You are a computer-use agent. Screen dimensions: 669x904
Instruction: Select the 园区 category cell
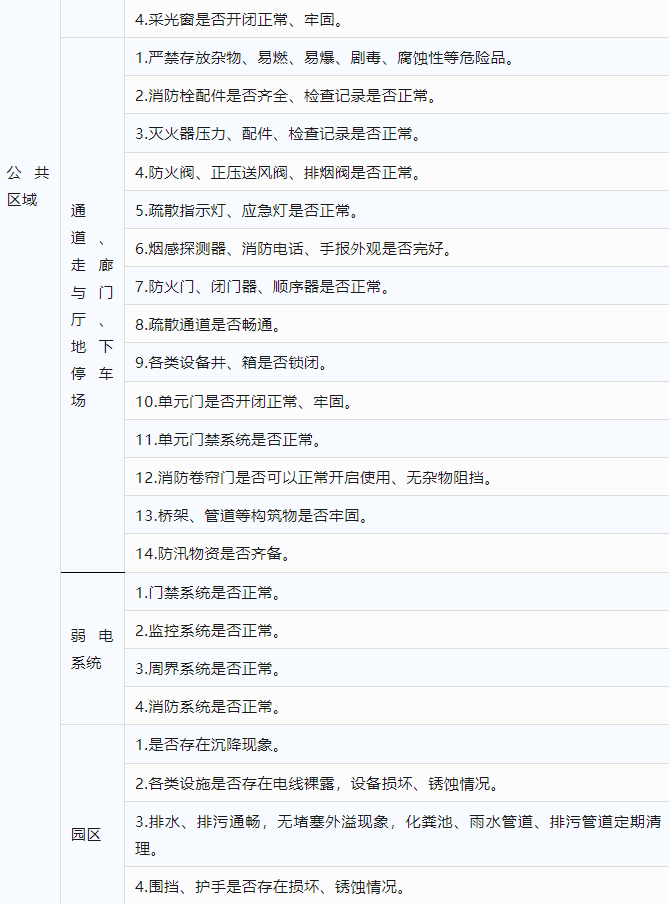[x=86, y=834]
